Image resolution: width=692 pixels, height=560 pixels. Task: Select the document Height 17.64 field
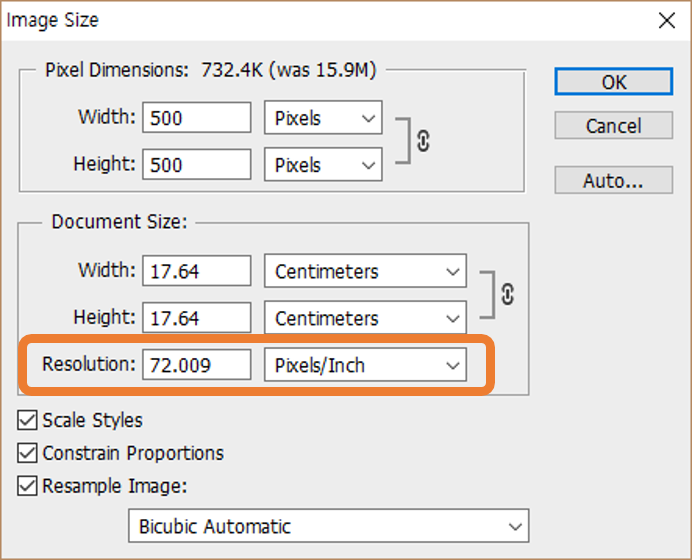point(196,318)
